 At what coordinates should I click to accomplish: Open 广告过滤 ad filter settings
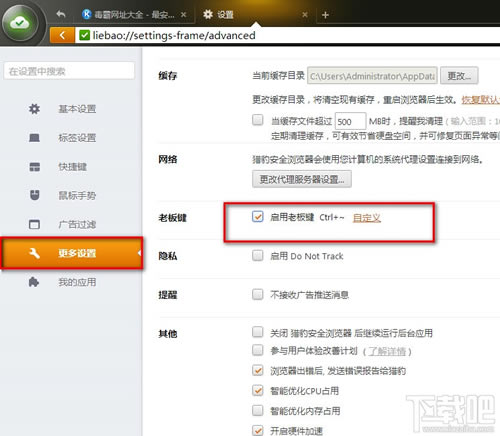[x=77, y=224]
